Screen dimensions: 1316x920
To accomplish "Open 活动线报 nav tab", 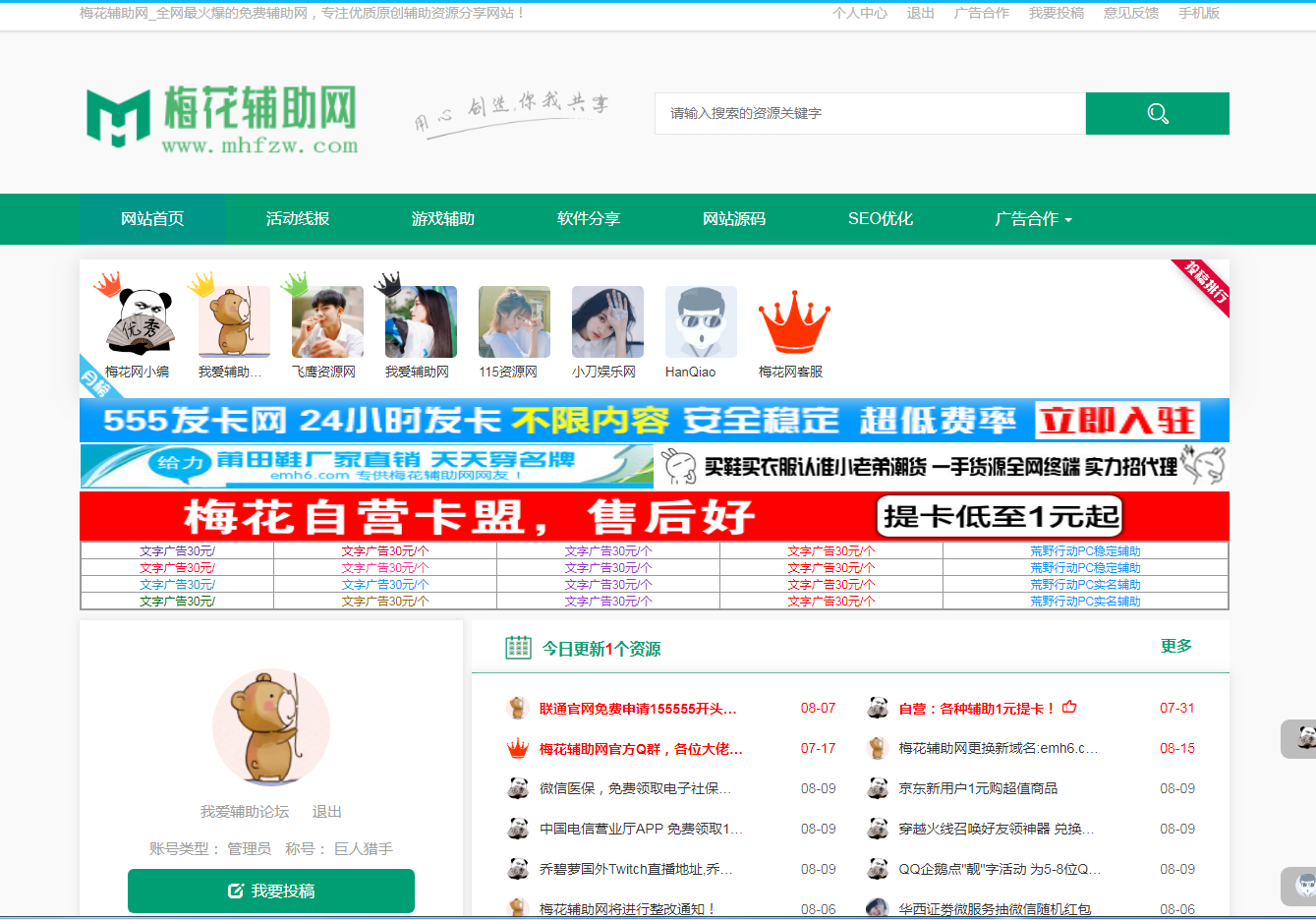I will point(298,219).
